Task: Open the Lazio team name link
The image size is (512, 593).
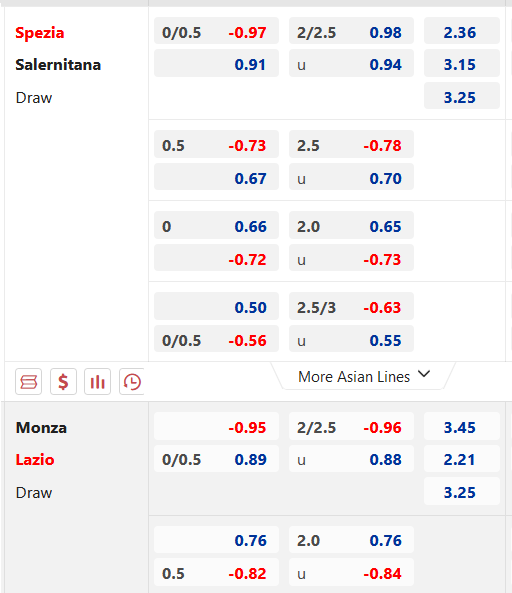Action: pos(35,459)
